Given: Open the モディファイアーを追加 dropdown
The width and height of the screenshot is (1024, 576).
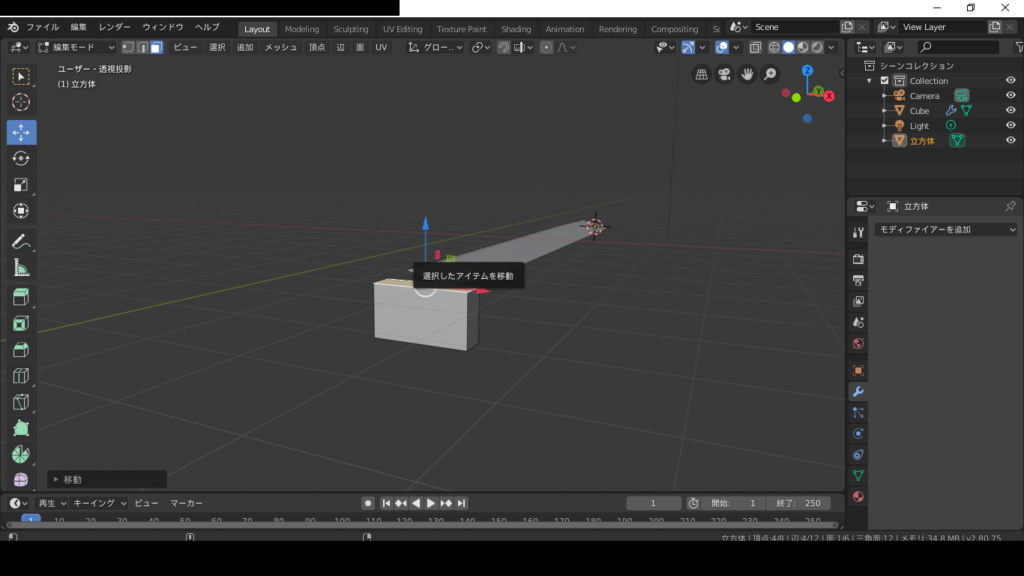Looking at the screenshot, I should 945,230.
